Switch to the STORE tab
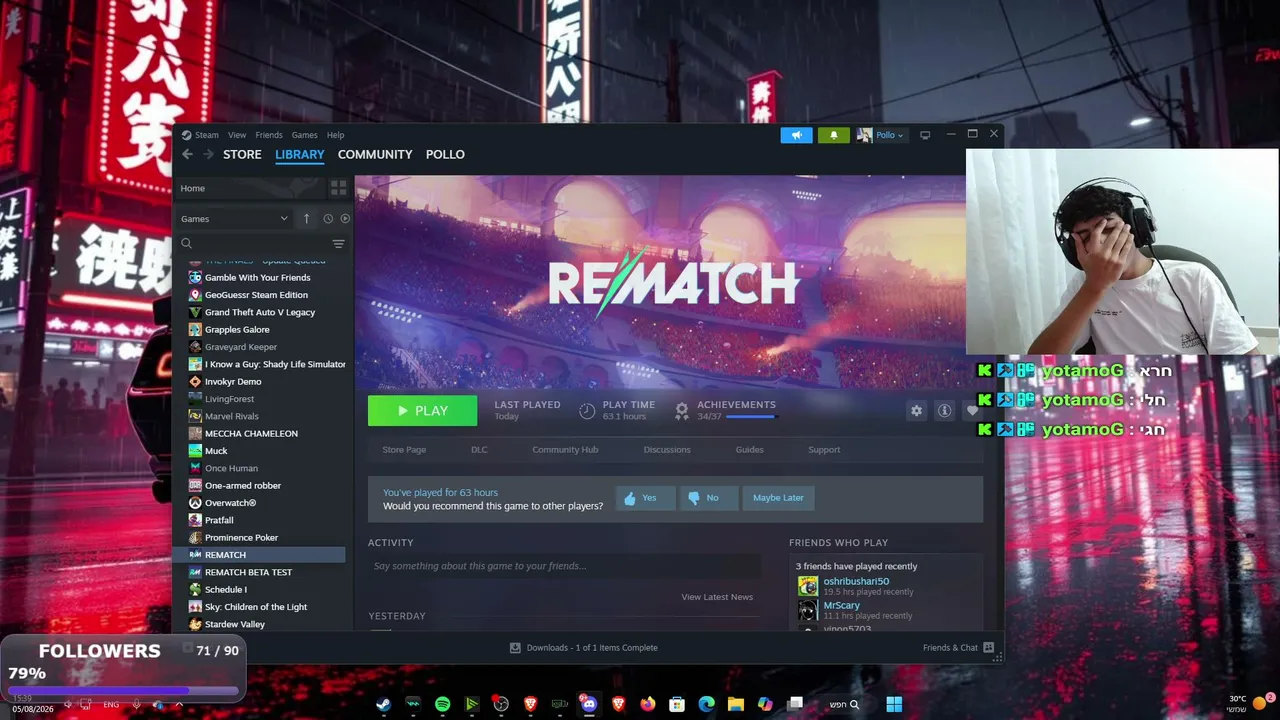 point(242,154)
